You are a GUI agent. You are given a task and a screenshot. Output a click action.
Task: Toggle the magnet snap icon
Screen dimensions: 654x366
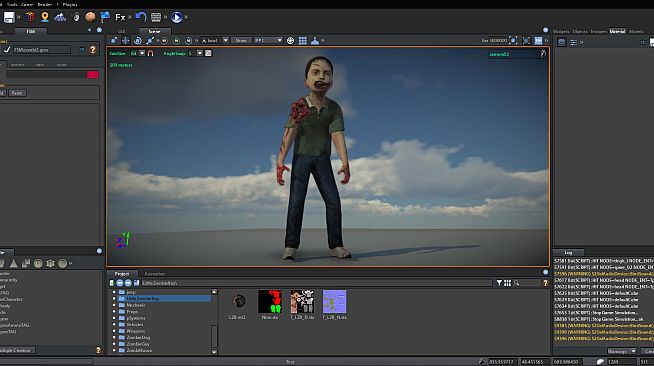coord(151,53)
